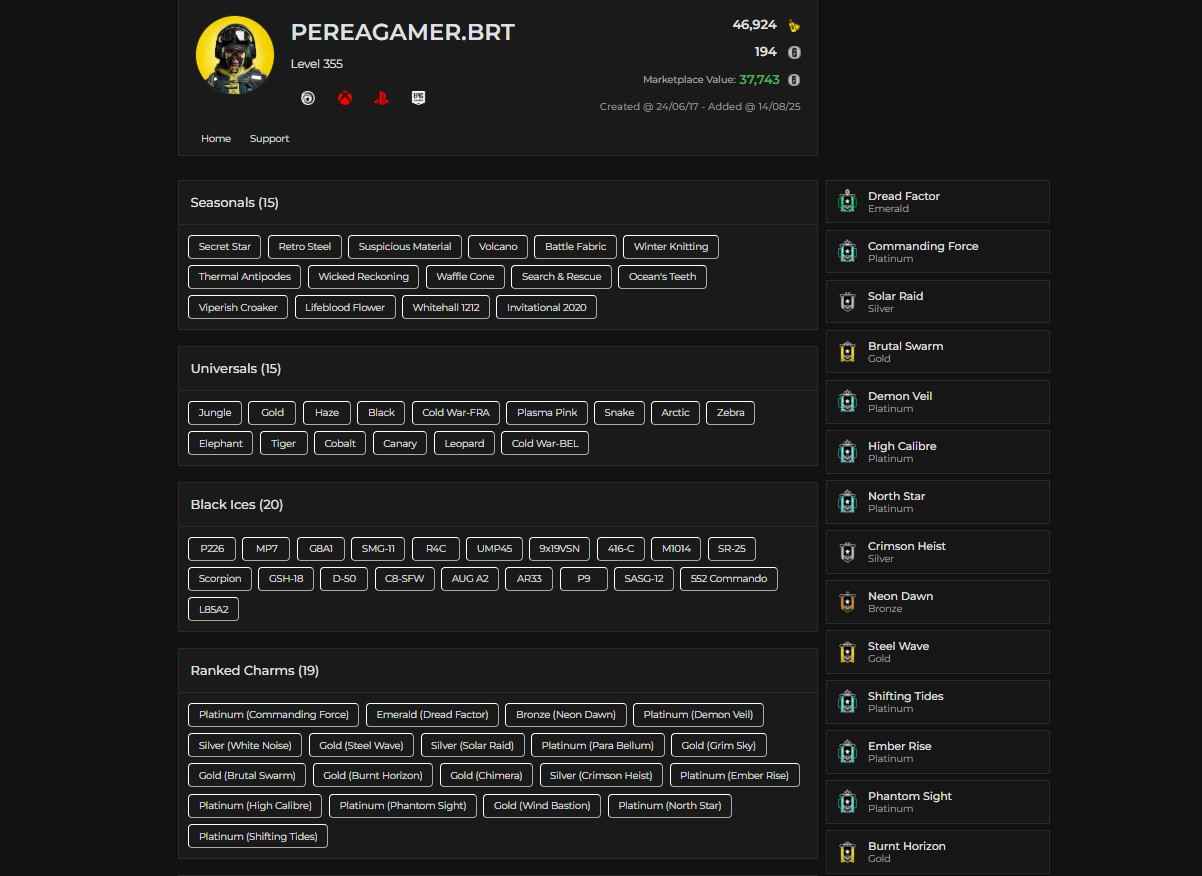
Task: Toggle the Volcano seasonal chip
Action: point(497,246)
